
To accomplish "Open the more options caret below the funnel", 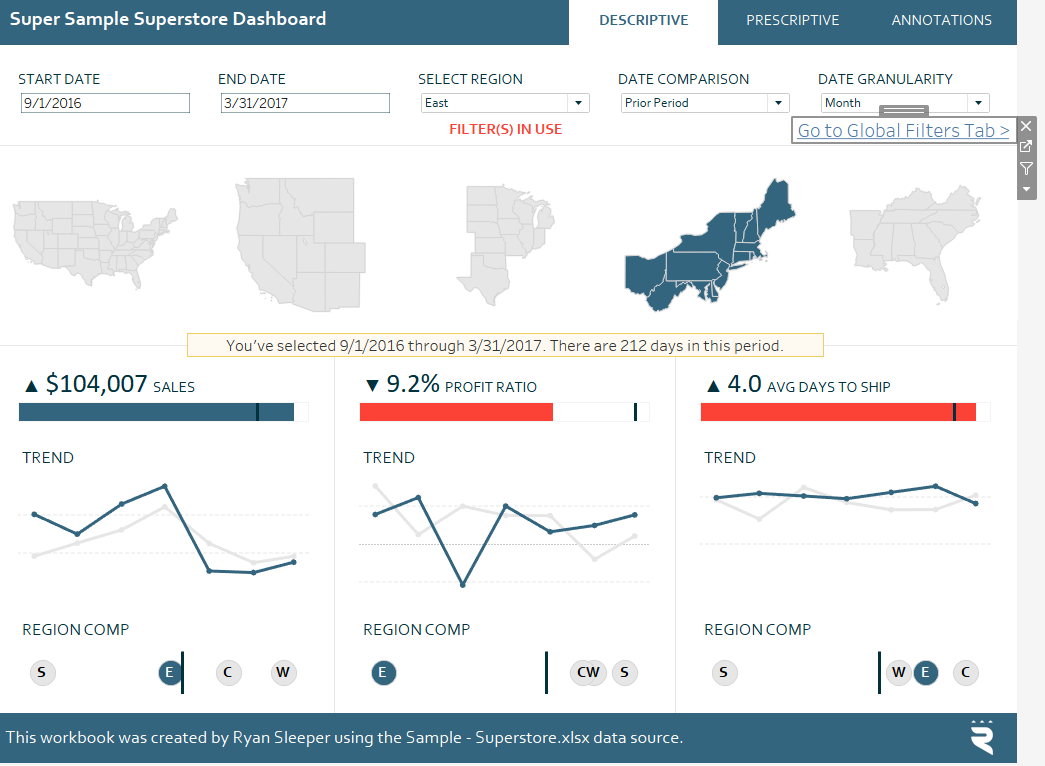I will point(1026,189).
